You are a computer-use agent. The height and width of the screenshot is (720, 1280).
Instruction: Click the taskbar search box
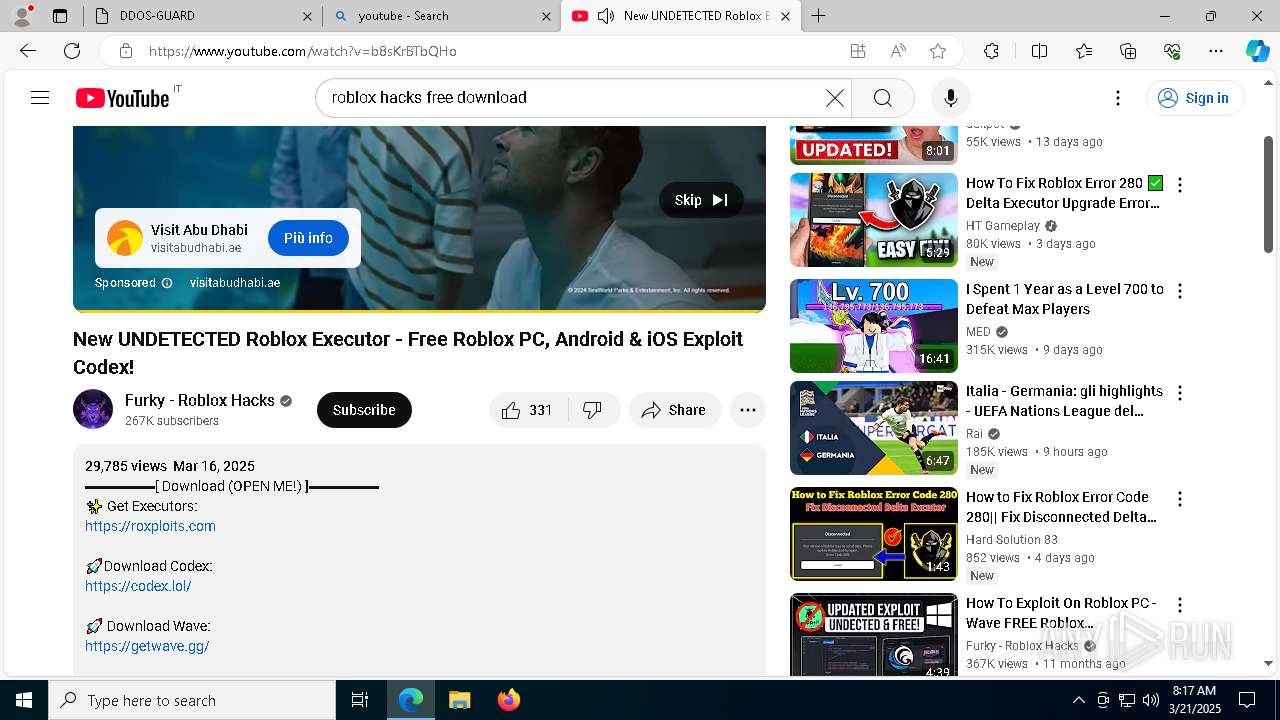tap(192, 700)
